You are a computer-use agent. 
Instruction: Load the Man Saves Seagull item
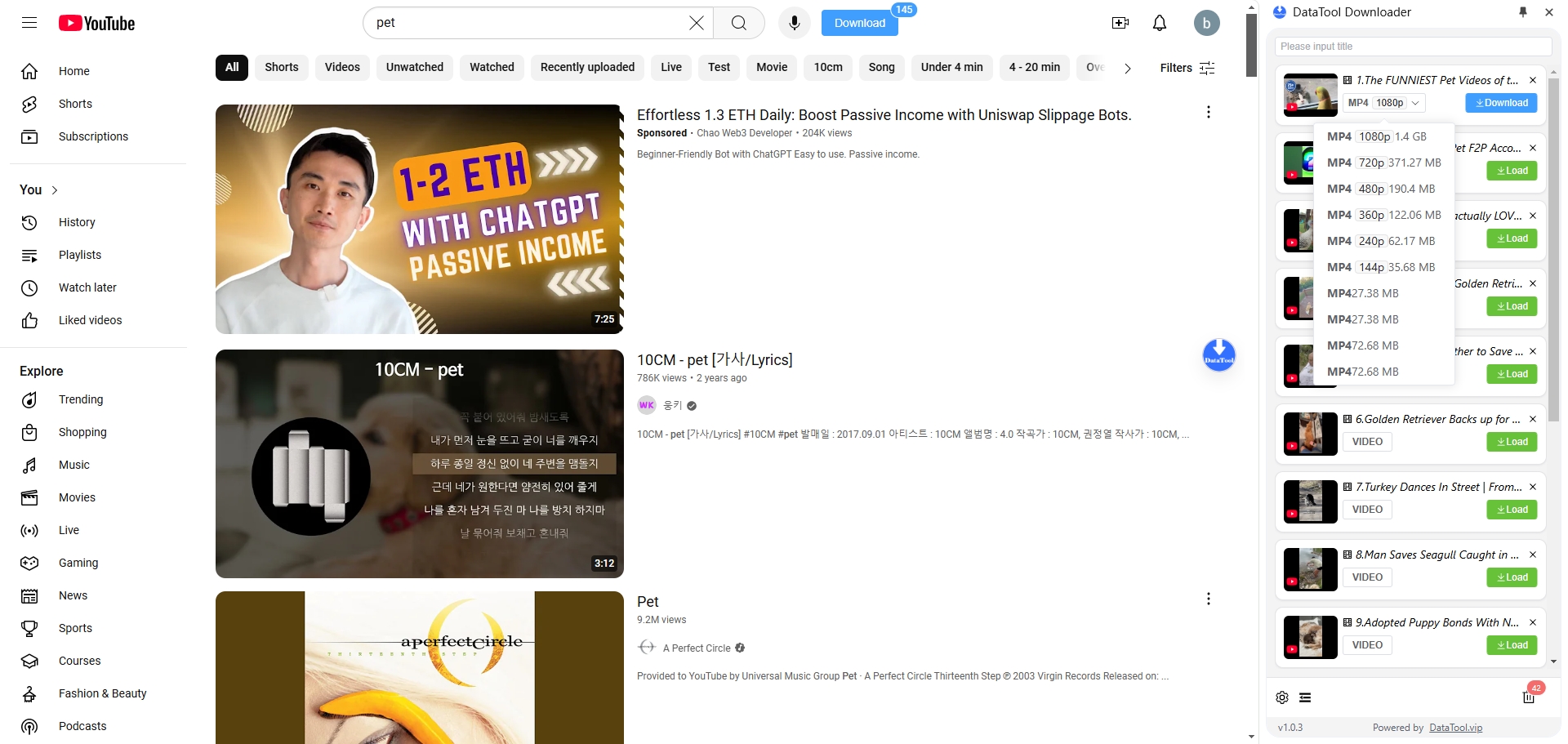pyautogui.click(x=1512, y=577)
